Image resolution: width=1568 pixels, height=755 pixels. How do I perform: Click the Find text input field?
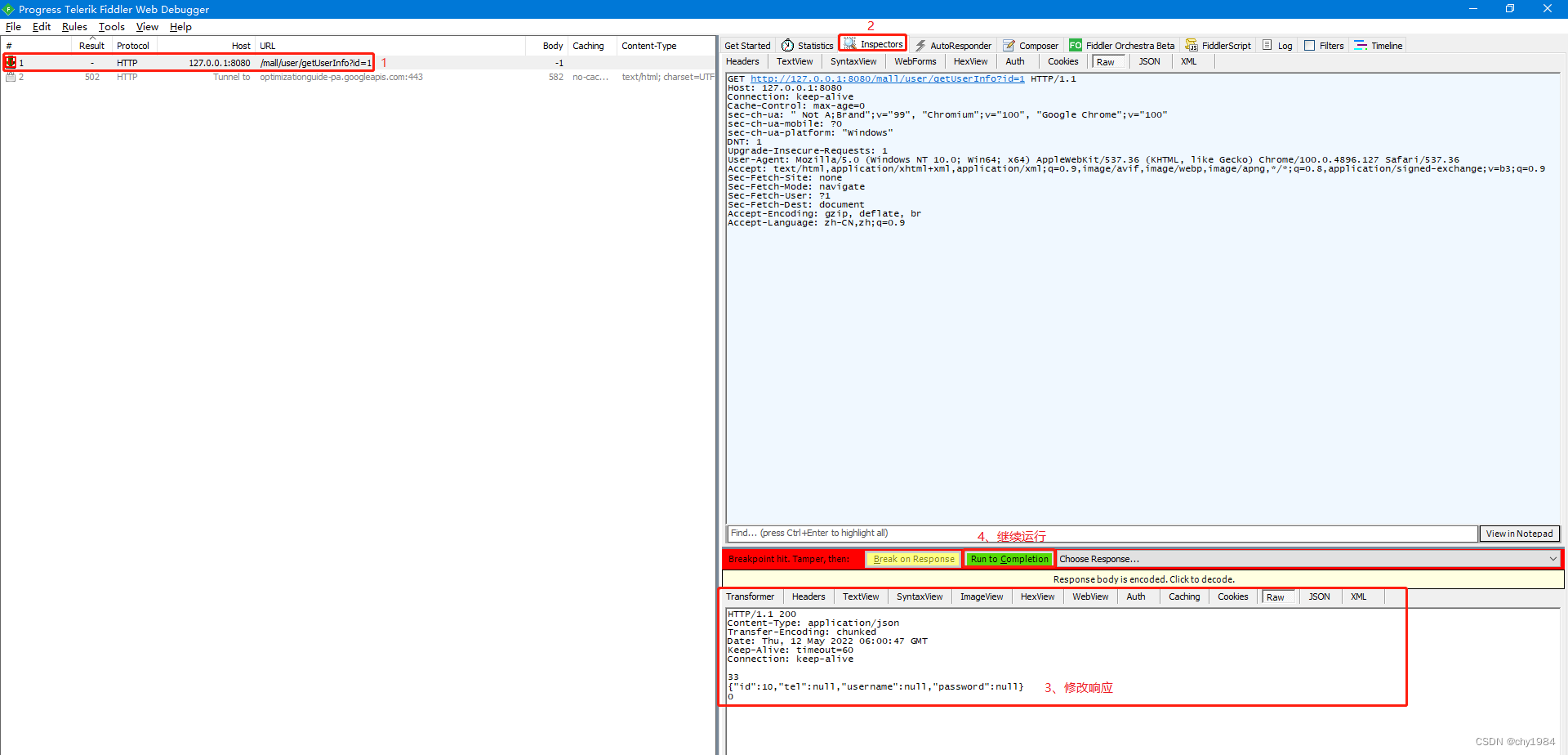pos(1102,534)
